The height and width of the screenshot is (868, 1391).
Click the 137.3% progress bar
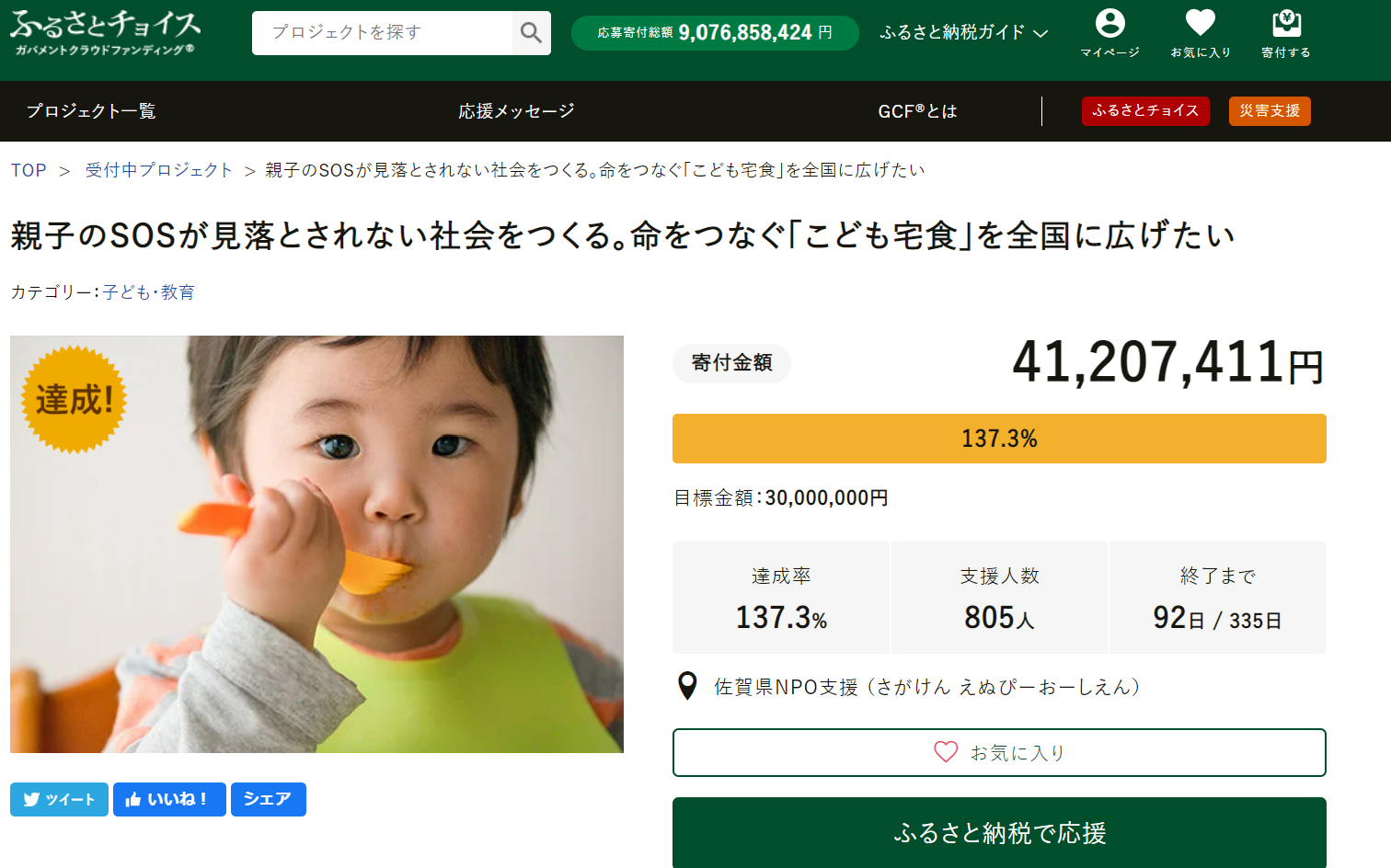(999, 439)
